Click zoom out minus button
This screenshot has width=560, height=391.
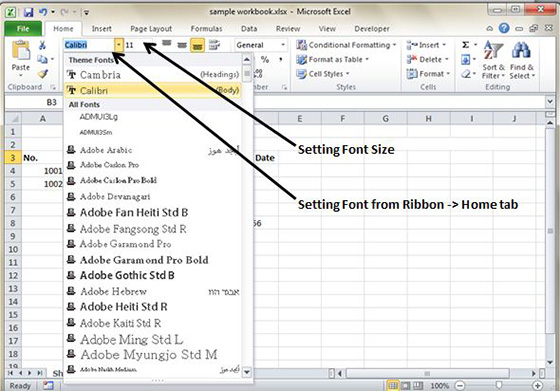click(460, 386)
